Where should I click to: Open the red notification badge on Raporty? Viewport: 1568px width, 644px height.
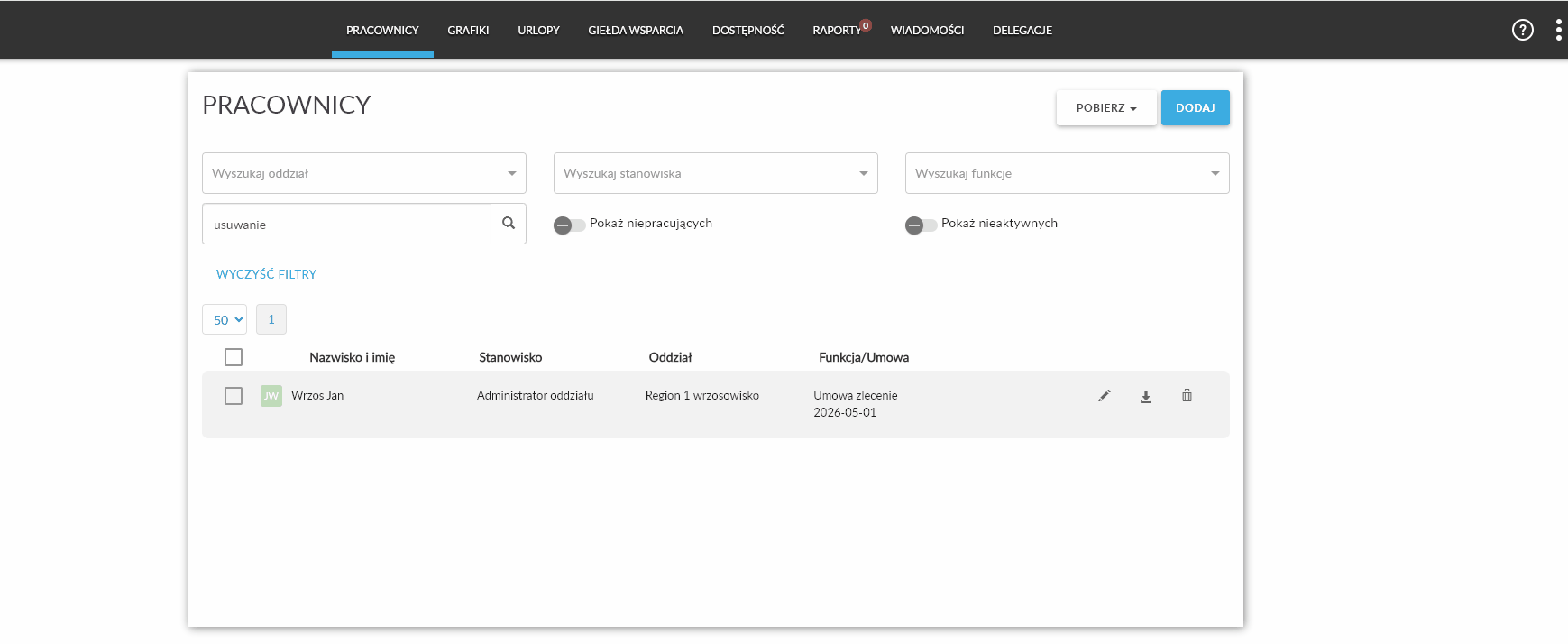866,25
